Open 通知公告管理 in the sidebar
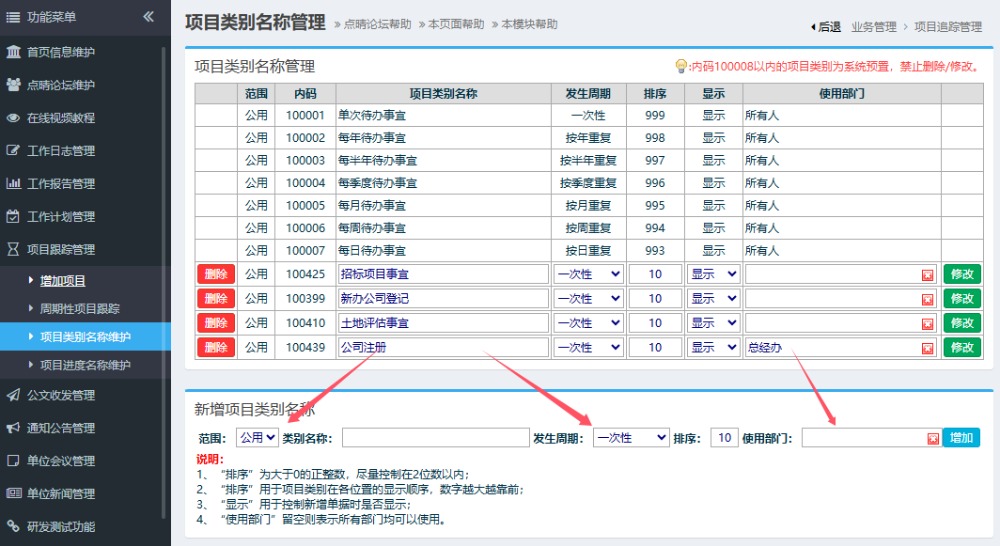 click(61, 428)
